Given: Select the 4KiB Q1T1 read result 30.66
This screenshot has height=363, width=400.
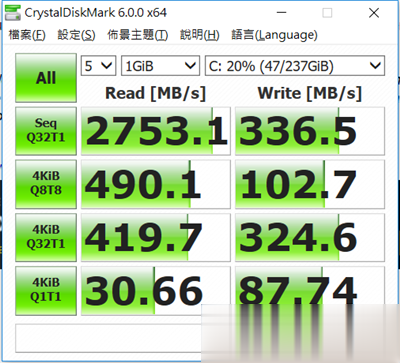Looking at the screenshot, I should click(x=156, y=291).
